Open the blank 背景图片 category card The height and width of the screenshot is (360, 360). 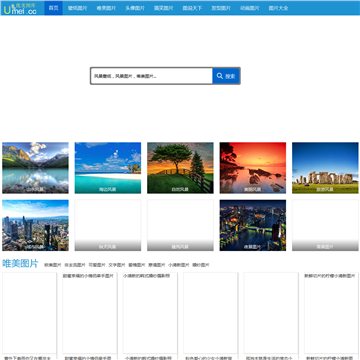point(325,225)
